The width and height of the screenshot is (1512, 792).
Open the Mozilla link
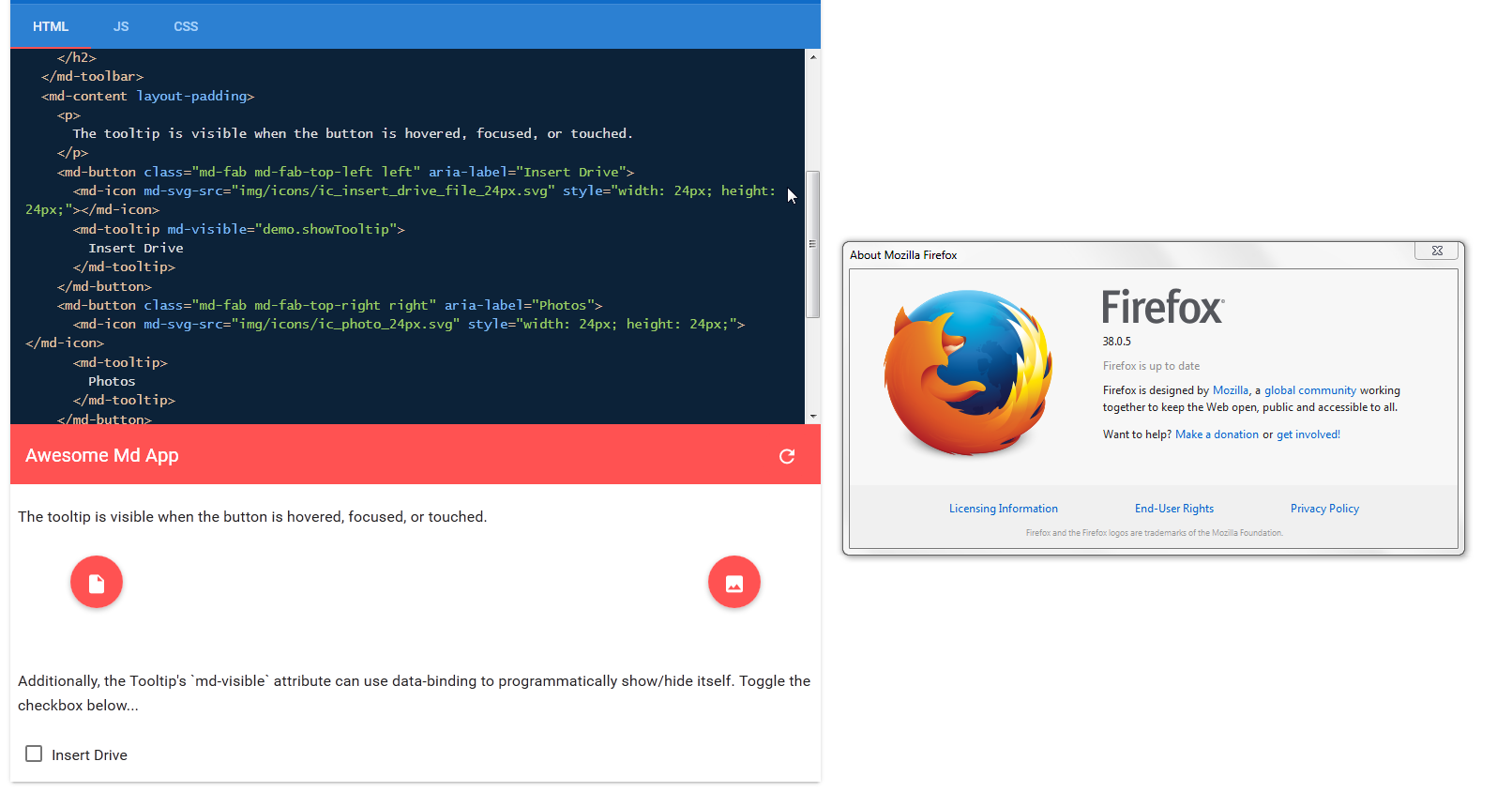pos(1231,390)
